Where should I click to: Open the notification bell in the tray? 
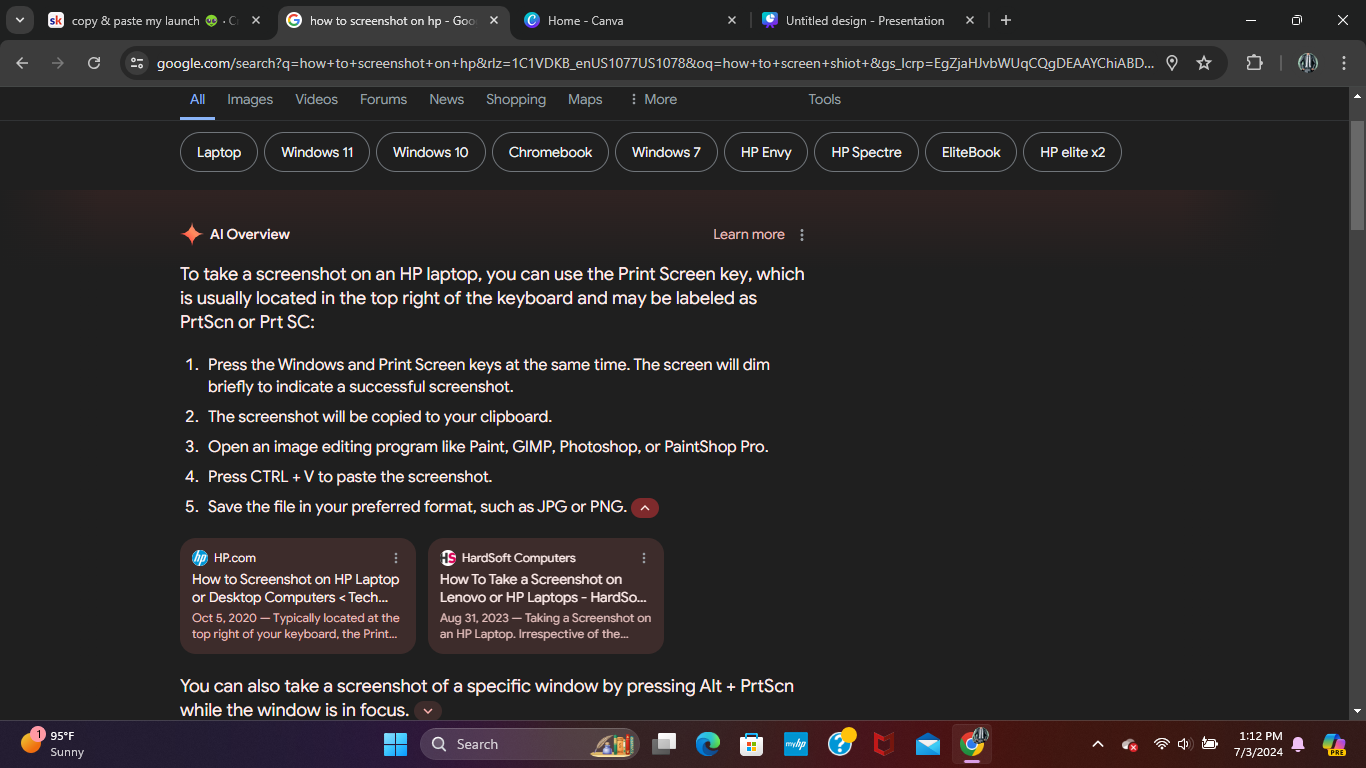point(1298,744)
